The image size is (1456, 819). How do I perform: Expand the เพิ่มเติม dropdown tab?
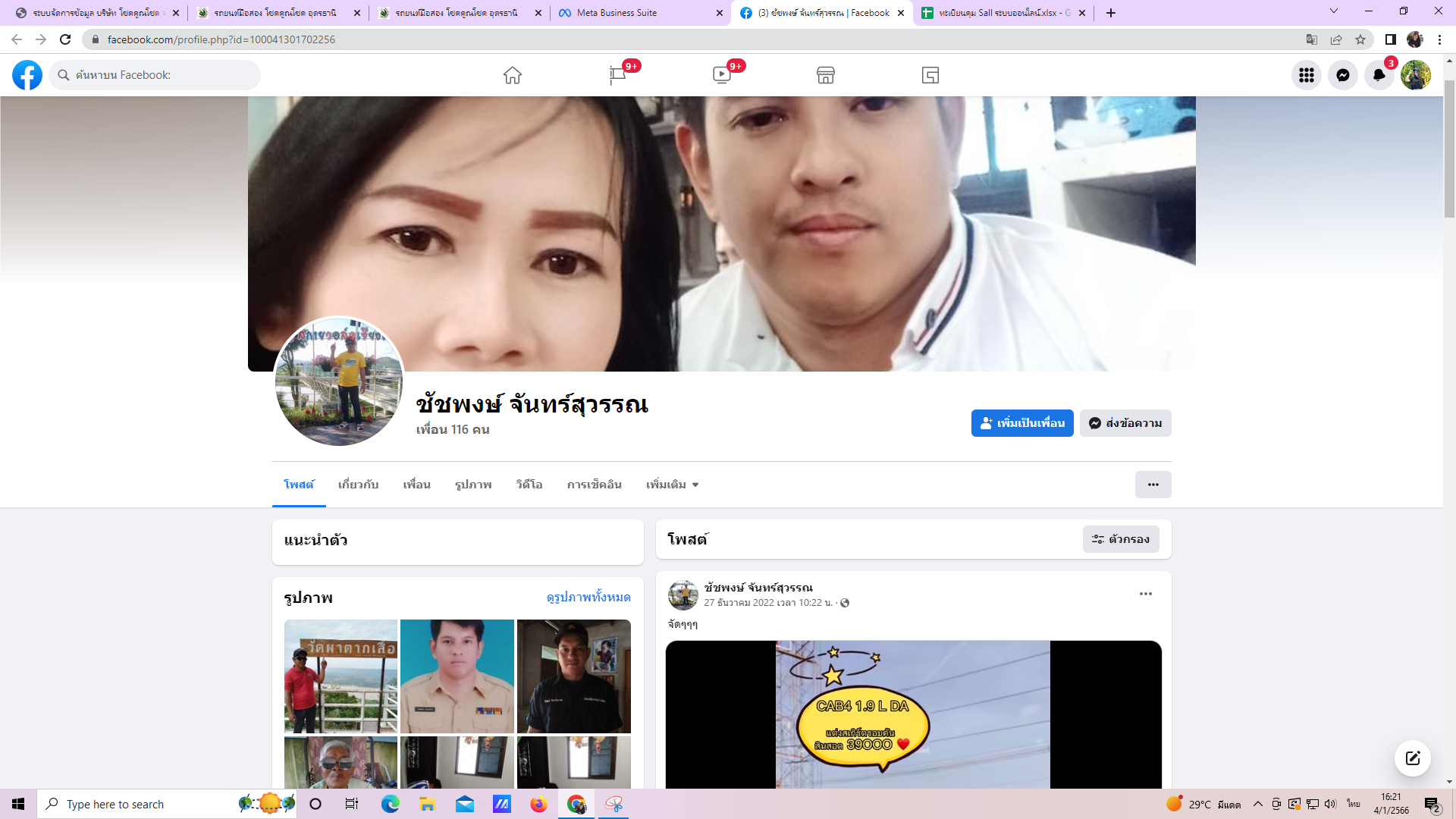(x=672, y=485)
